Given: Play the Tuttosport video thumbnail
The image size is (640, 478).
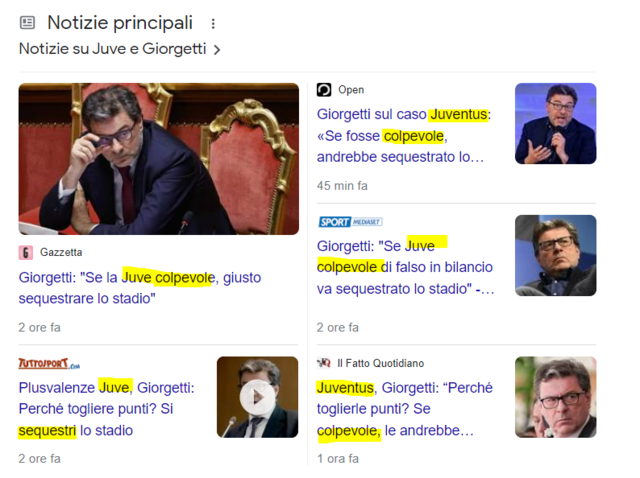Looking at the screenshot, I should coord(257,397).
